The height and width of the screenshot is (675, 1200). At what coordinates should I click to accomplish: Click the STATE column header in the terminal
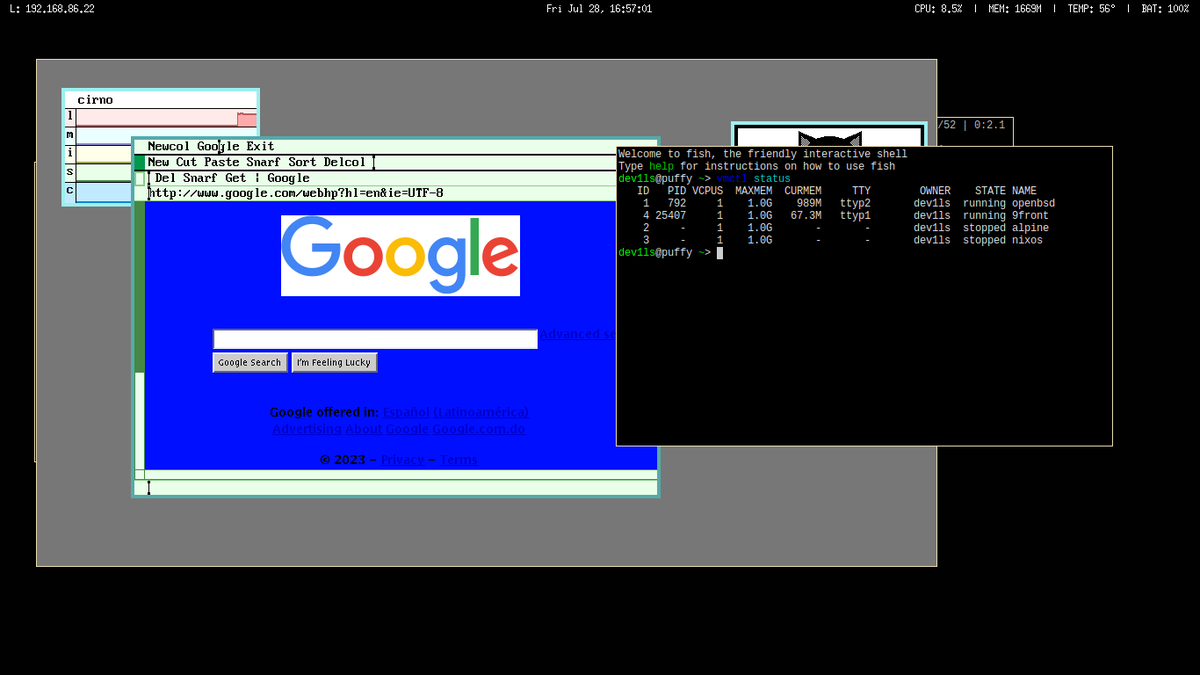[x=990, y=191]
